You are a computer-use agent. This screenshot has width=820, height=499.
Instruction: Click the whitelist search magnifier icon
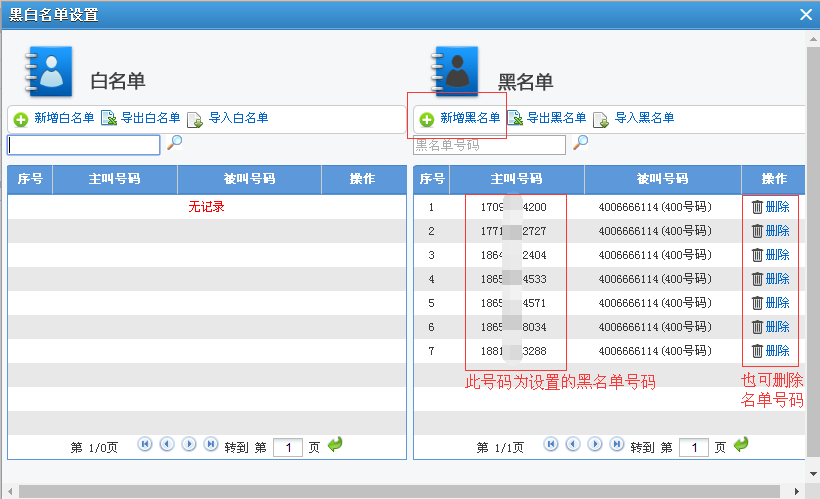tap(174, 143)
